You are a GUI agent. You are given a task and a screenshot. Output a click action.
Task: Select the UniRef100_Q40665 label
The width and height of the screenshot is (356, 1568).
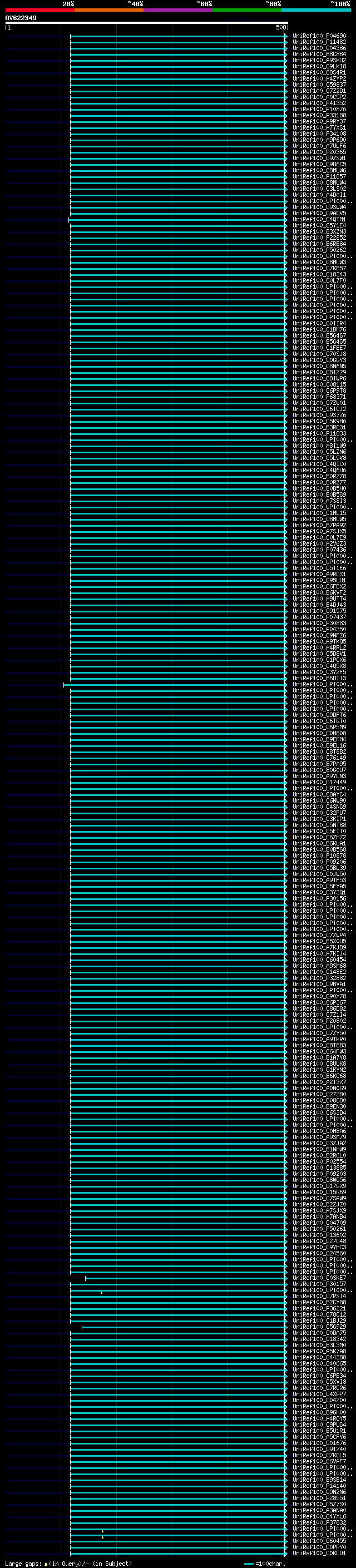click(x=319, y=1363)
